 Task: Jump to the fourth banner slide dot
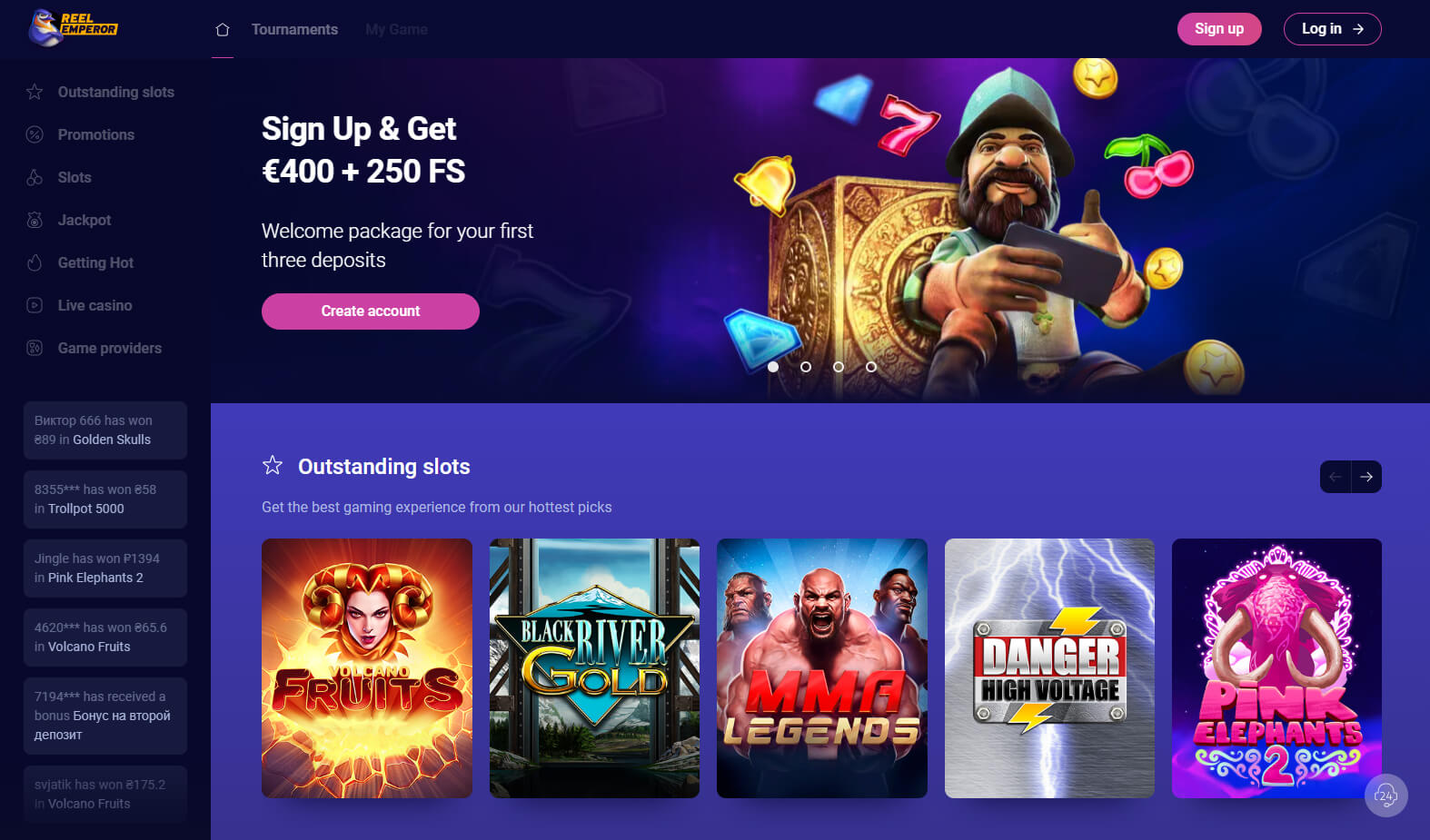871,367
